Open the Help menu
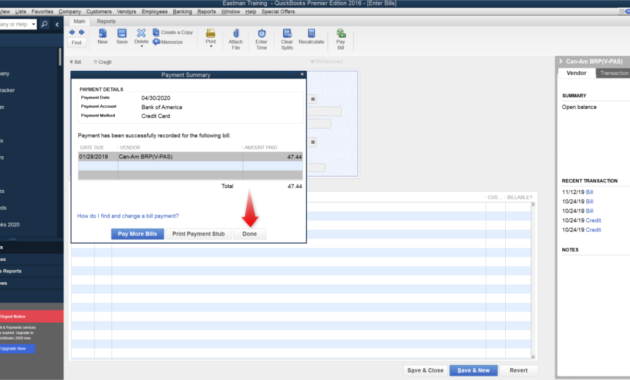 251,12
